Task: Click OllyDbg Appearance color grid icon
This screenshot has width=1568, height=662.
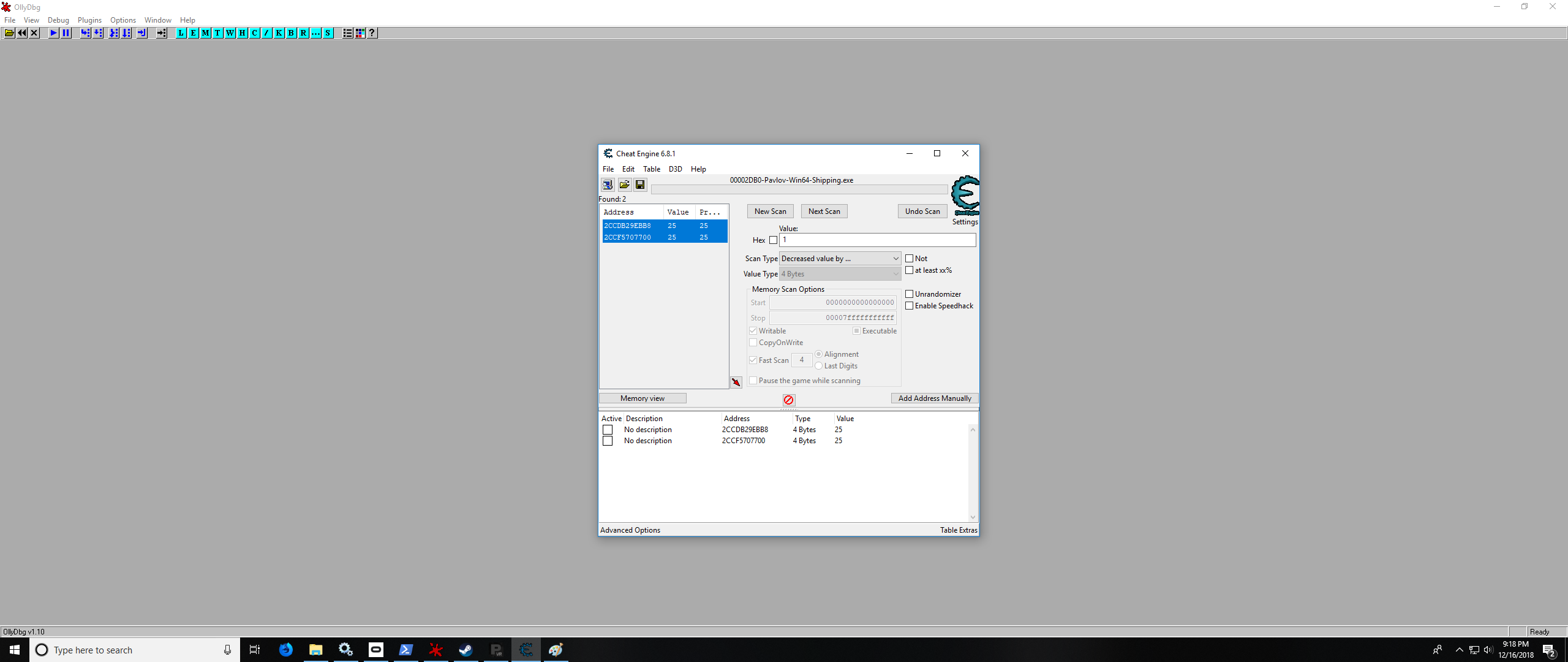Action: click(x=360, y=33)
